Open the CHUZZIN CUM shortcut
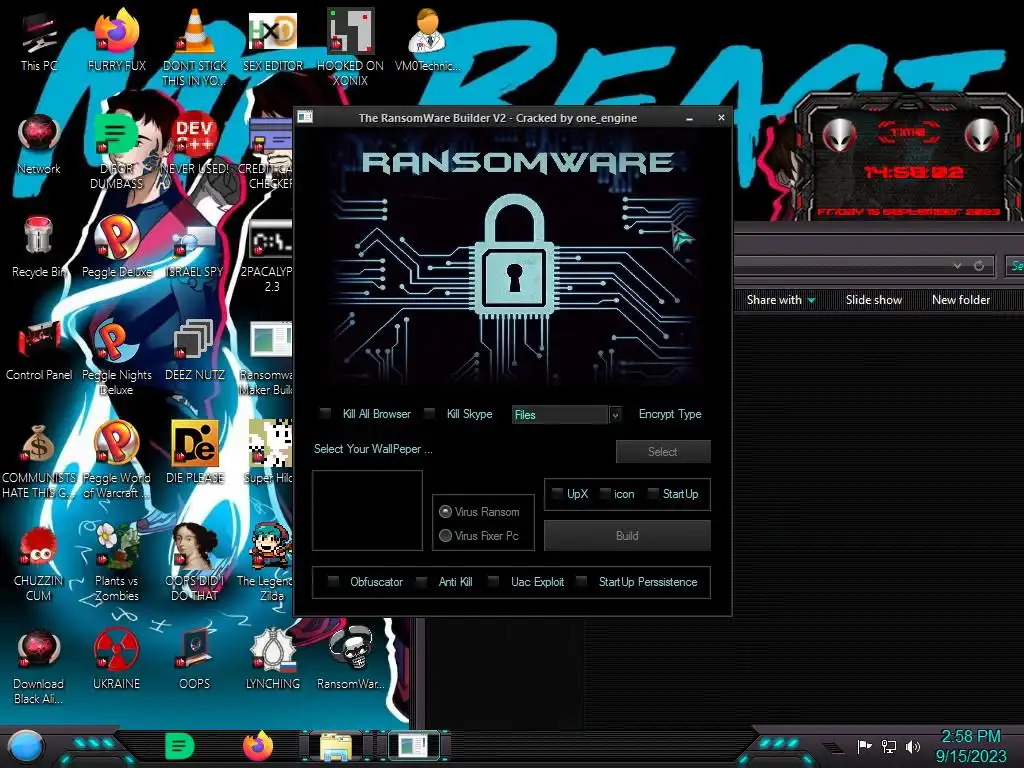The image size is (1024, 768). pos(39,563)
